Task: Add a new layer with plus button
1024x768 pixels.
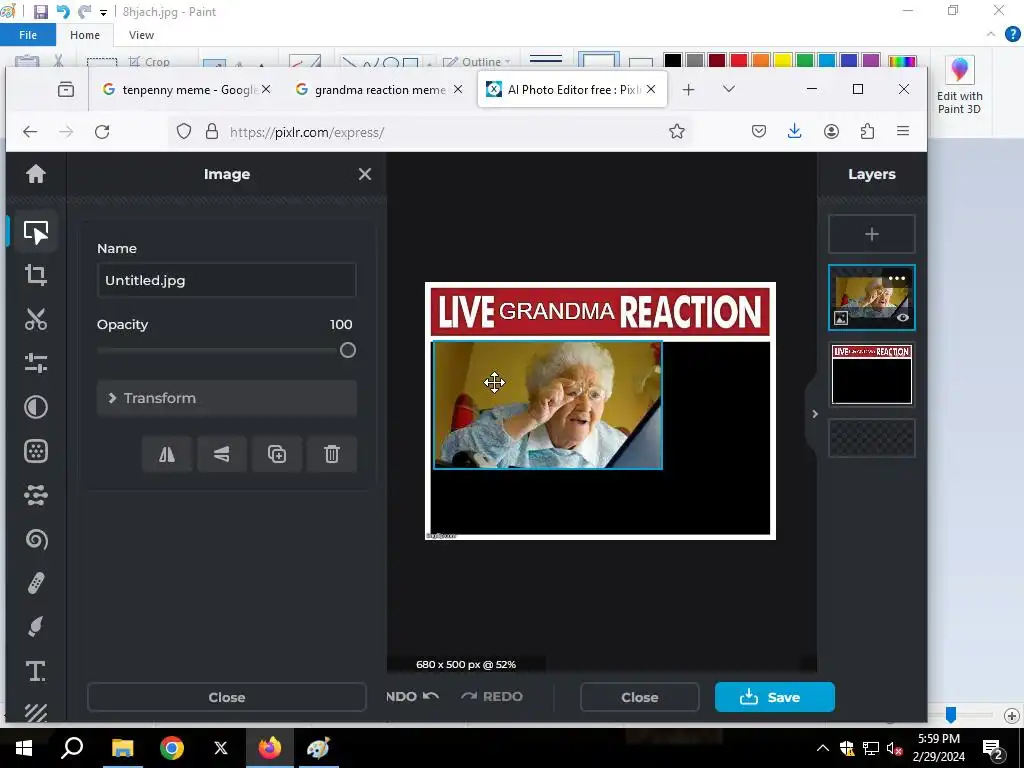Action: 872,234
